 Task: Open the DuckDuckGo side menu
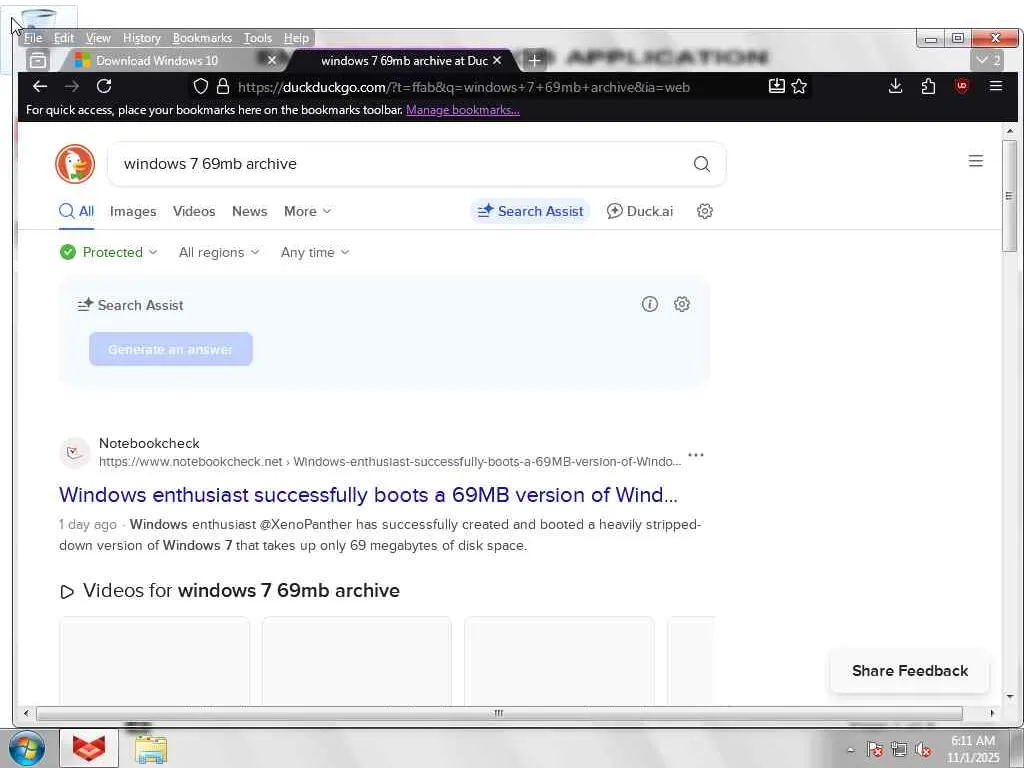click(x=976, y=161)
